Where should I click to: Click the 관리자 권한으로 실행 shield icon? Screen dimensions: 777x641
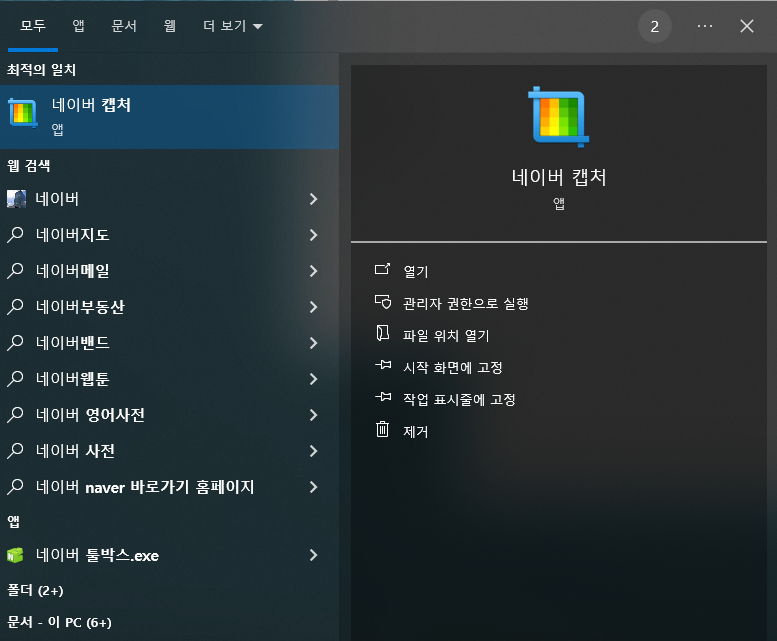point(383,302)
